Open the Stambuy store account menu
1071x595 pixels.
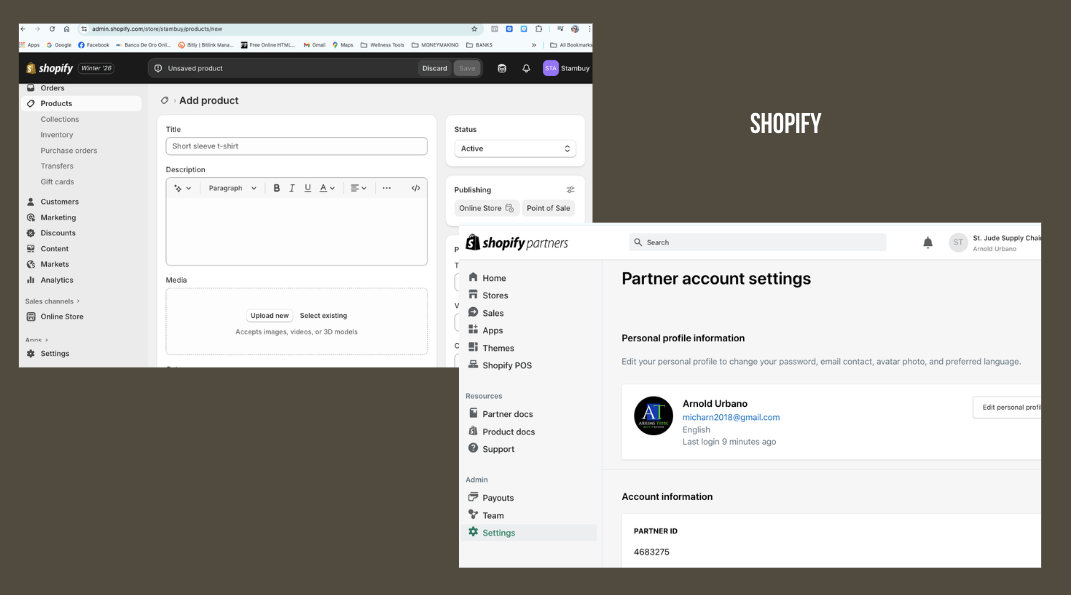(566, 68)
